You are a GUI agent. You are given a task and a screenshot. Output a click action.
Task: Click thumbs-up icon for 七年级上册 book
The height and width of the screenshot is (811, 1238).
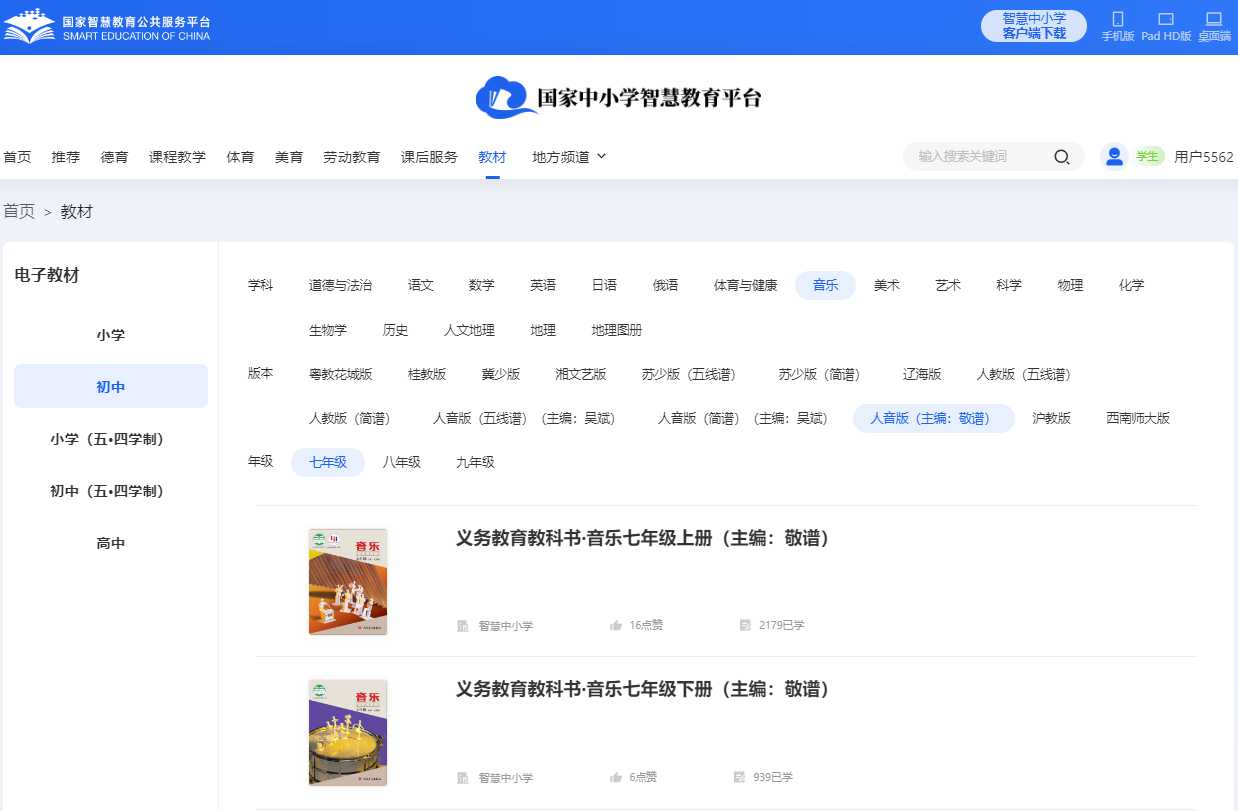point(616,625)
